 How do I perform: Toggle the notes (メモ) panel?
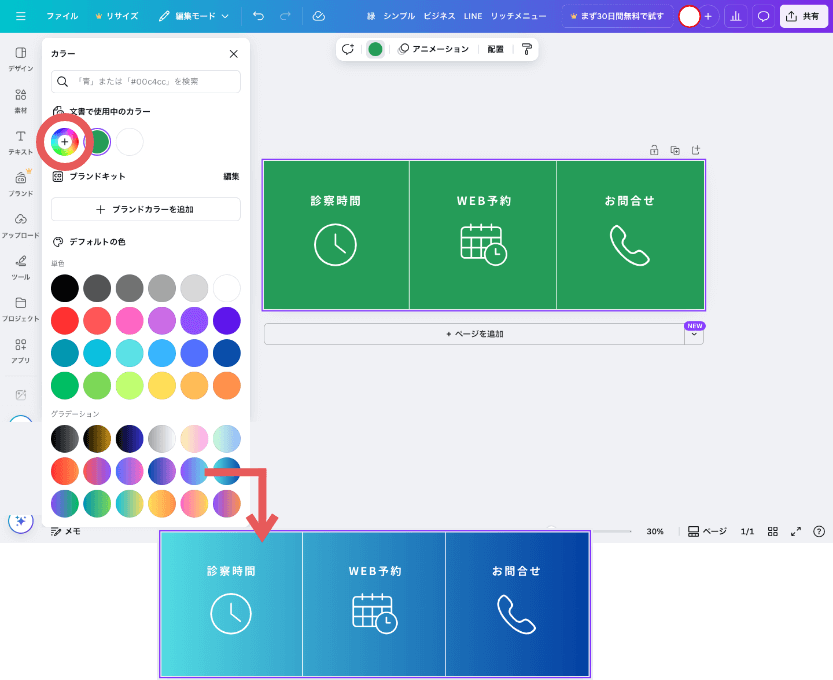pos(66,532)
